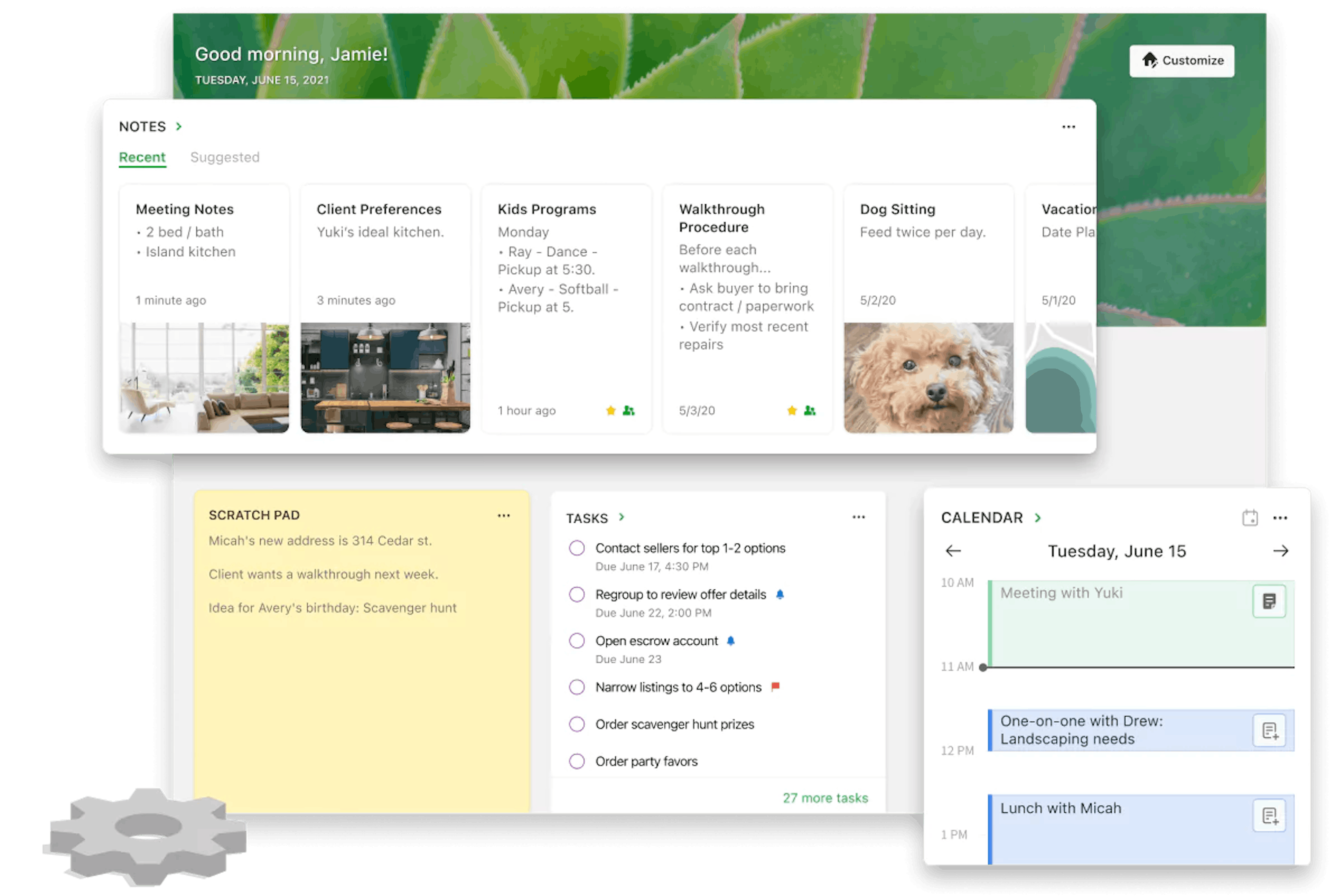This screenshot has height=896, width=1344.
Task: Open the 27 more tasks link
Action: 825,798
